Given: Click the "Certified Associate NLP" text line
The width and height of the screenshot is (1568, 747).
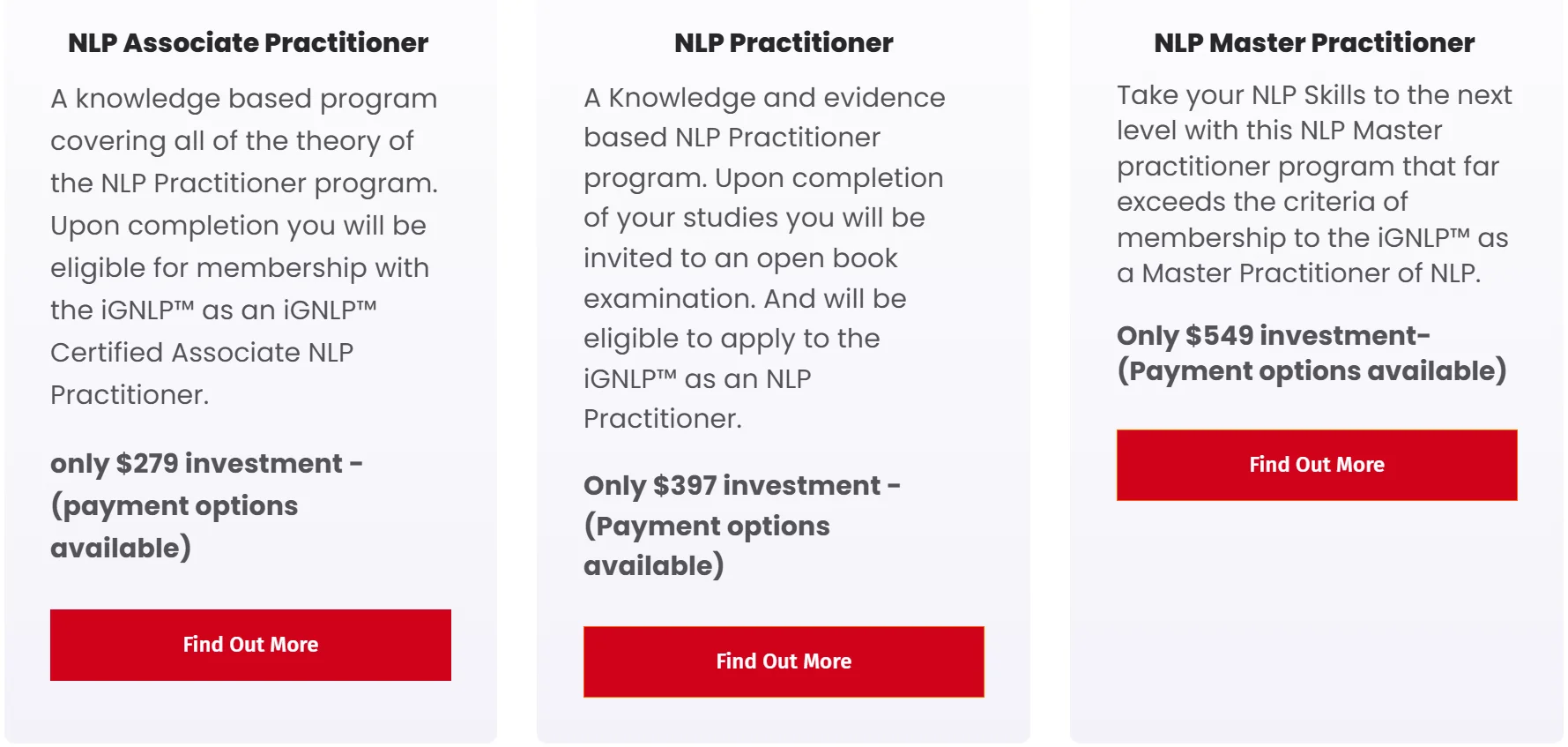Looking at the screenshot, I should pos(202,353).
